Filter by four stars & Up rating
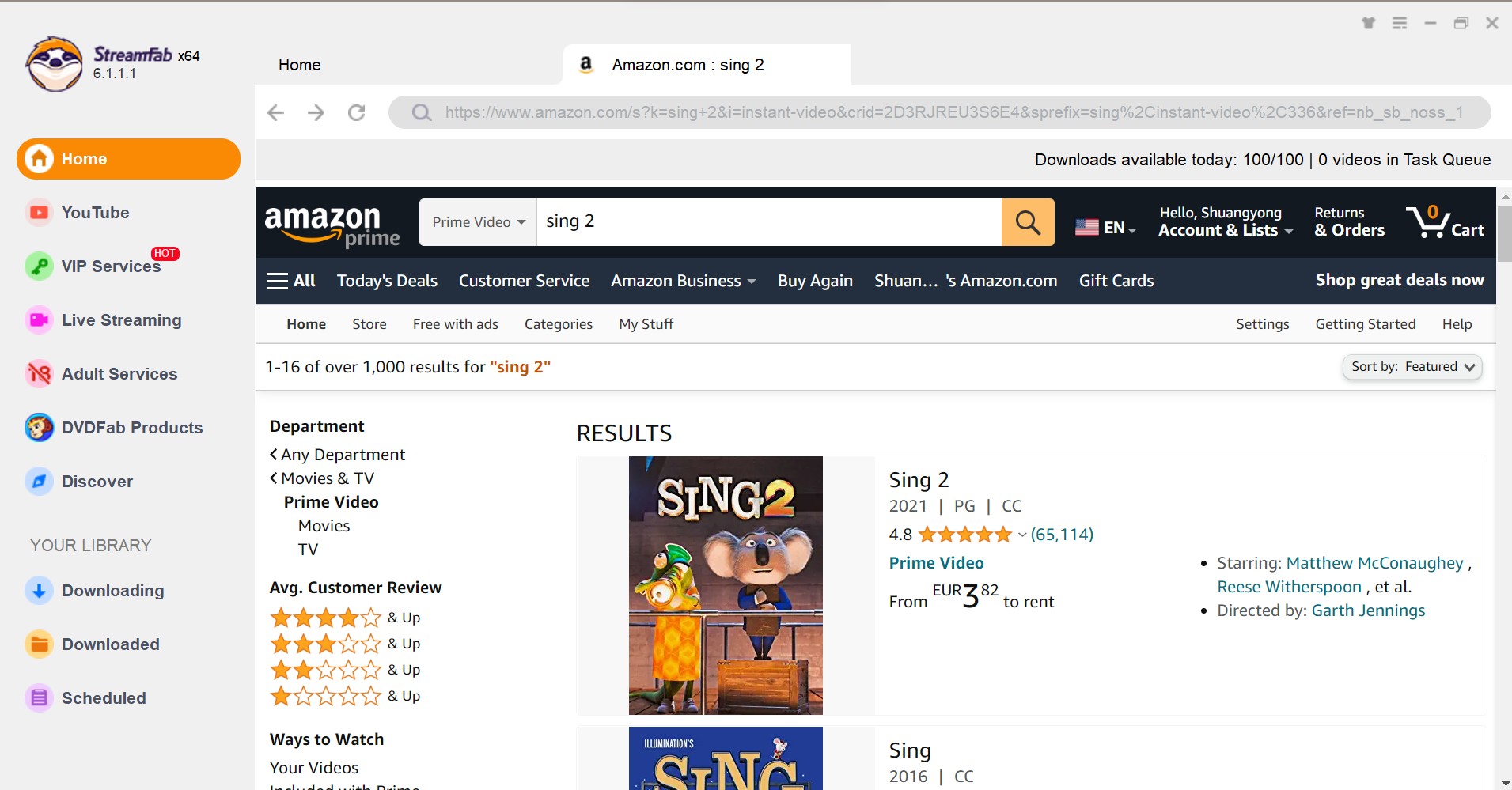1512x790 pixels. click(345, 618)
